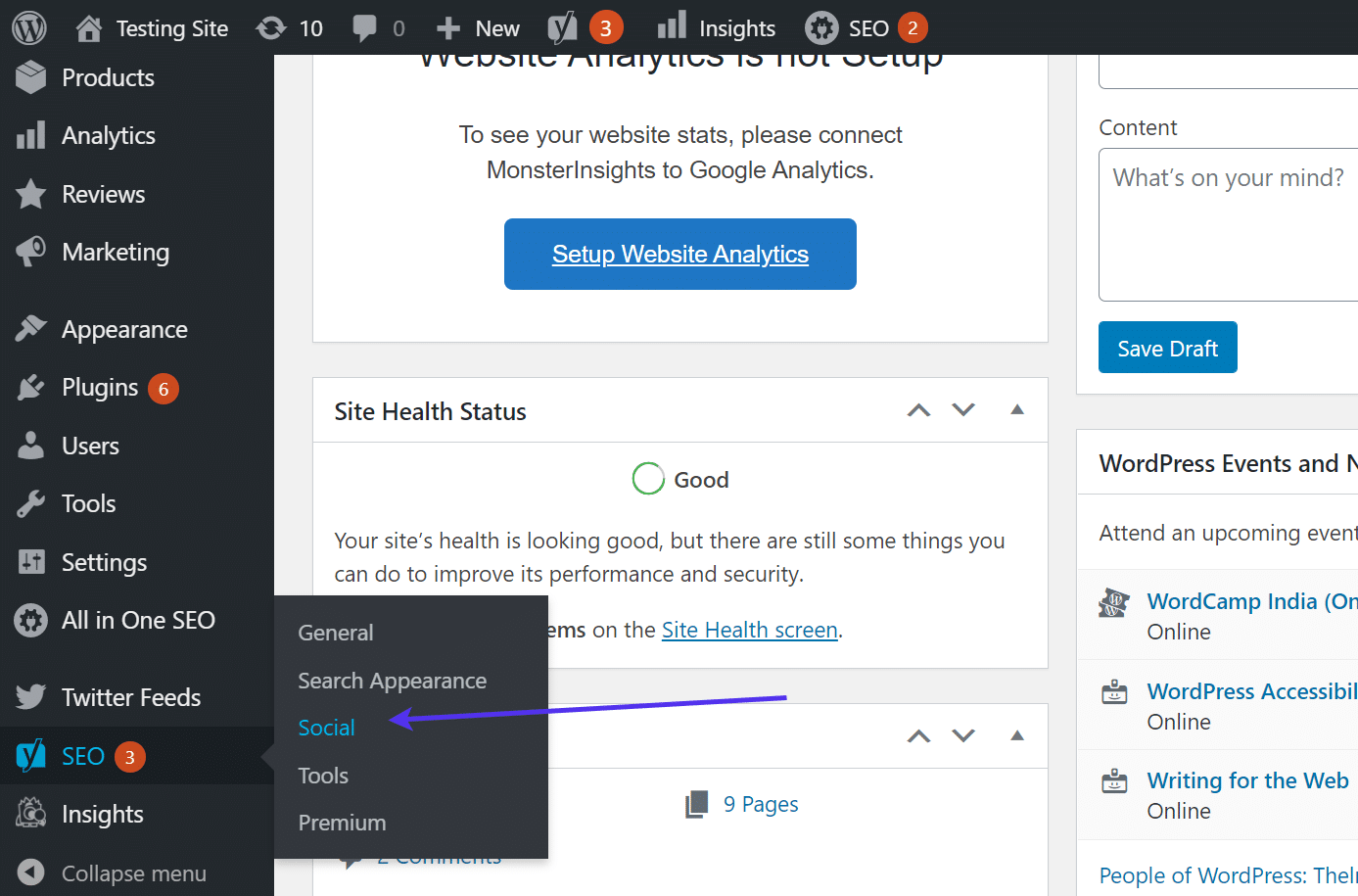Click the Twitter Feeds bird icon
Viewport: 1358px width, 896px height.
click(27, 696)
